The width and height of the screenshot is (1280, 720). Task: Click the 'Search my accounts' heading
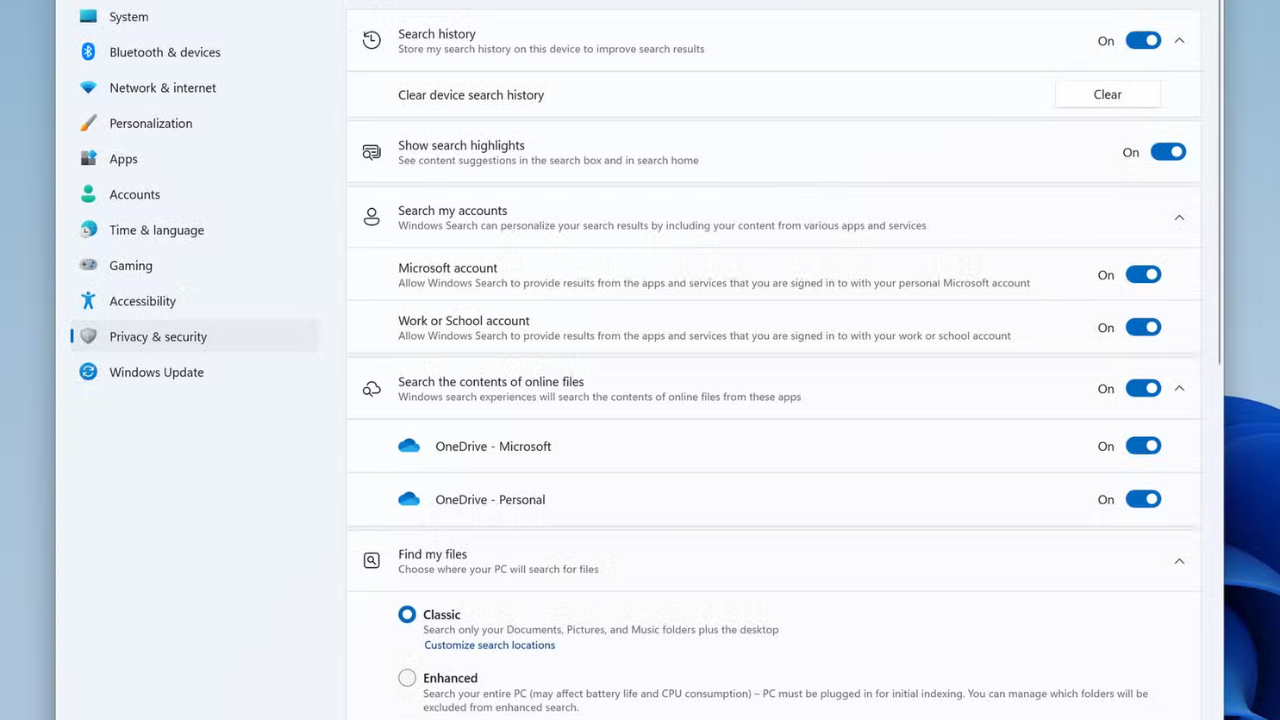(x=452, y=210)
